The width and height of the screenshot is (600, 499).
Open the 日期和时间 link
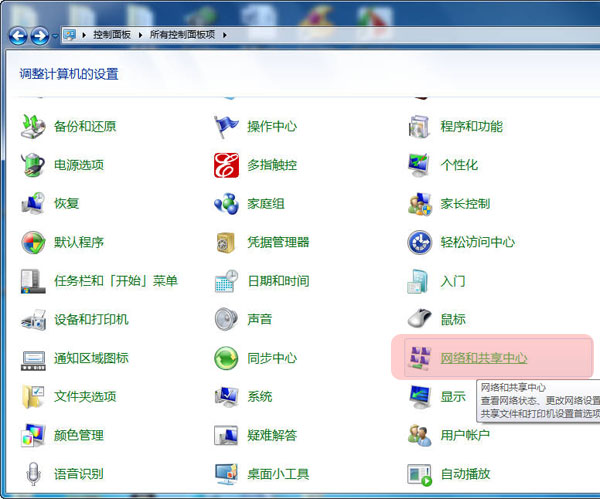[278, 281]
